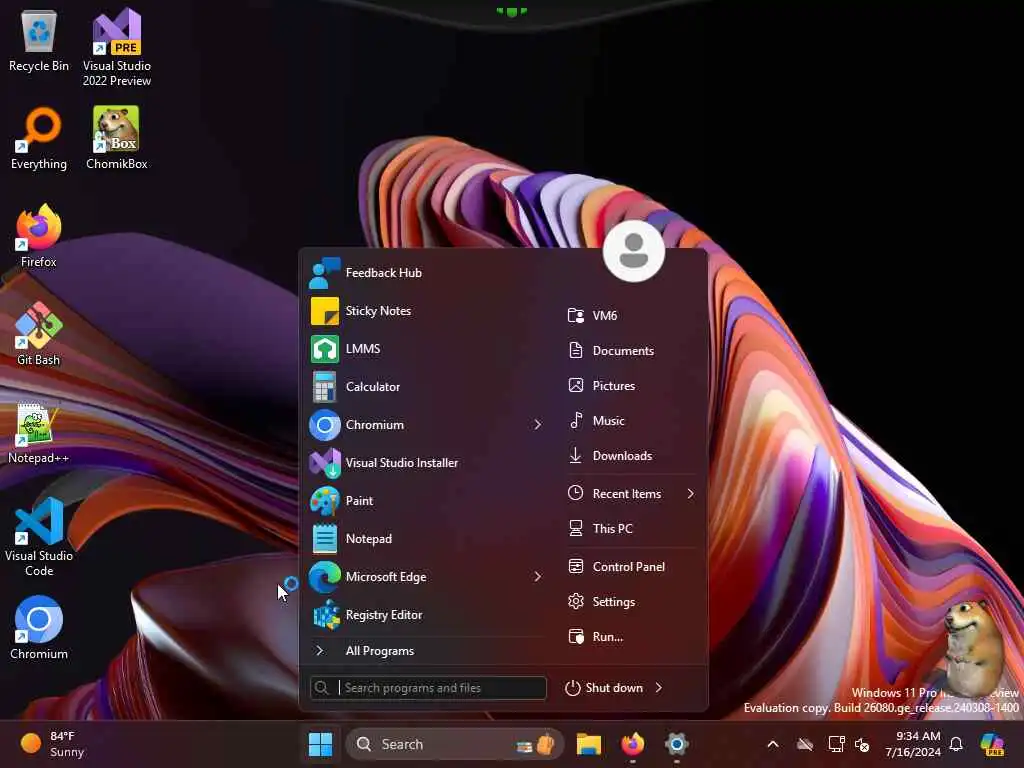Click the crossed-out cloud tray icon
1024x768 pixels.
(805, 744)
